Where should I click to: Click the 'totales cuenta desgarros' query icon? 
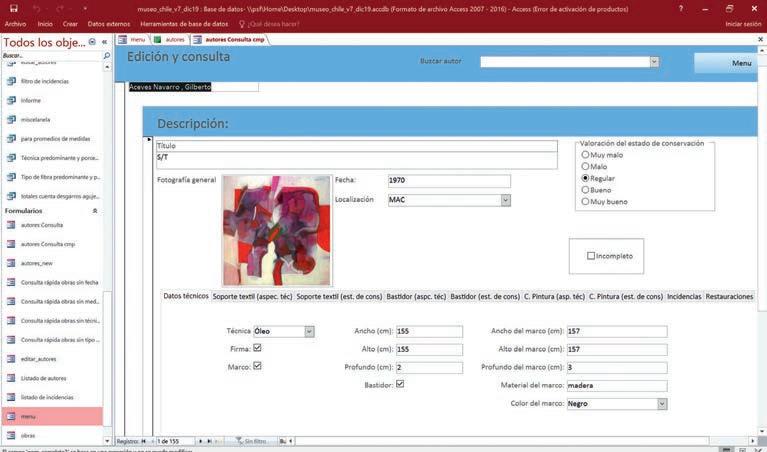point(11,196)
